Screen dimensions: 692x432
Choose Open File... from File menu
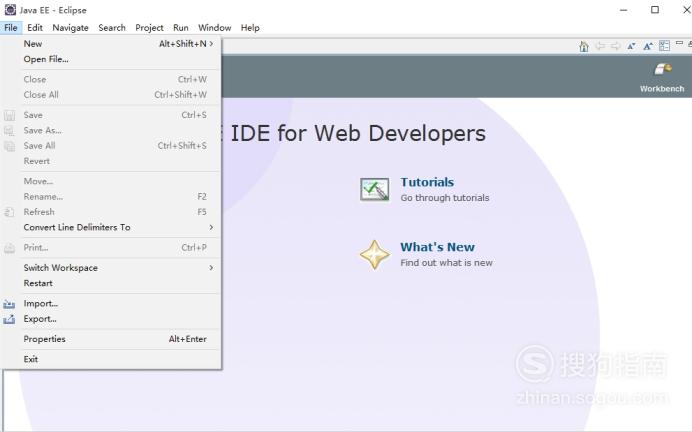point(111,59)
